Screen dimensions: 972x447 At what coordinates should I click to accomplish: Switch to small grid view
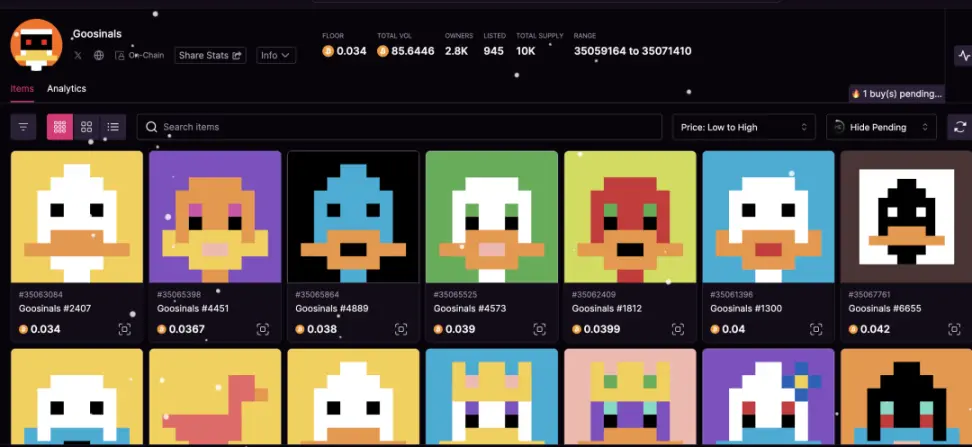click(60, 127)
